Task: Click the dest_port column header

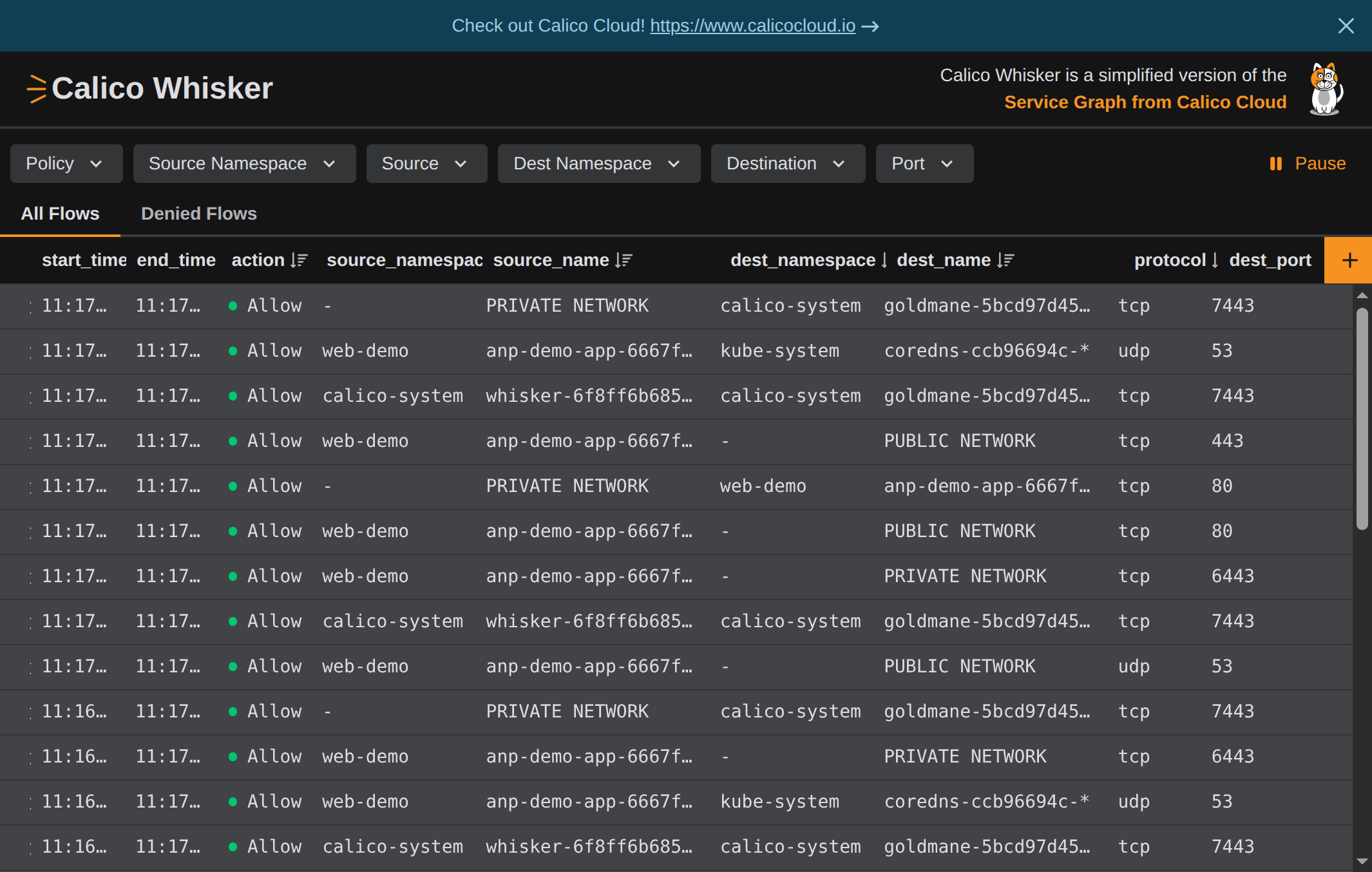Action: (x=1270, y=260)
